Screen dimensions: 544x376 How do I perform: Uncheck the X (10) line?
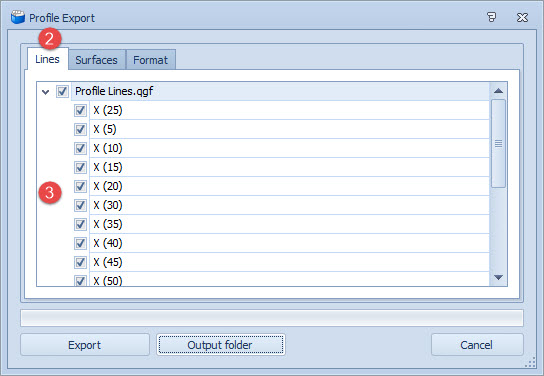tap(80, 148)
